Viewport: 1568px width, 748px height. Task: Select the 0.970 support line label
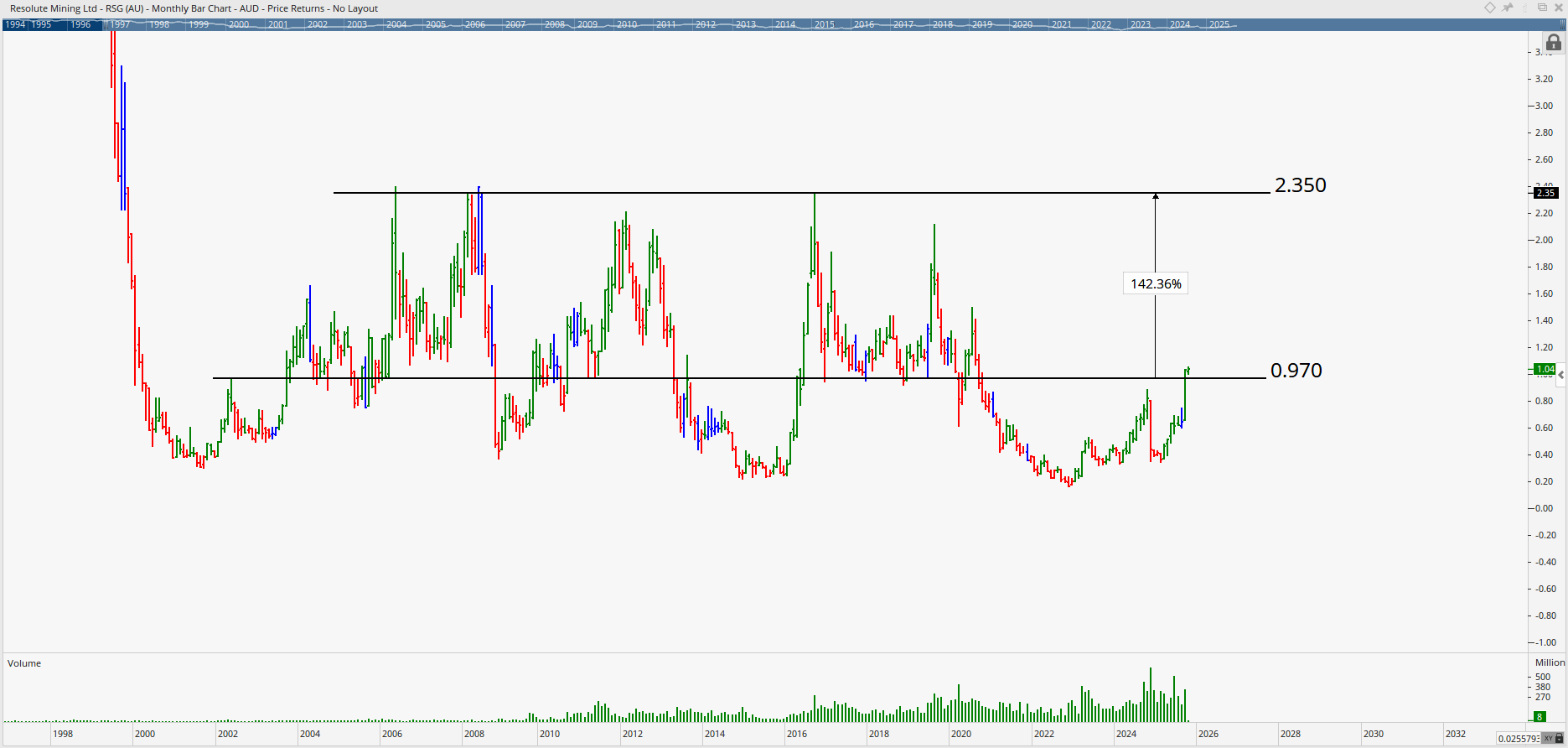(x=1296, y=371)
